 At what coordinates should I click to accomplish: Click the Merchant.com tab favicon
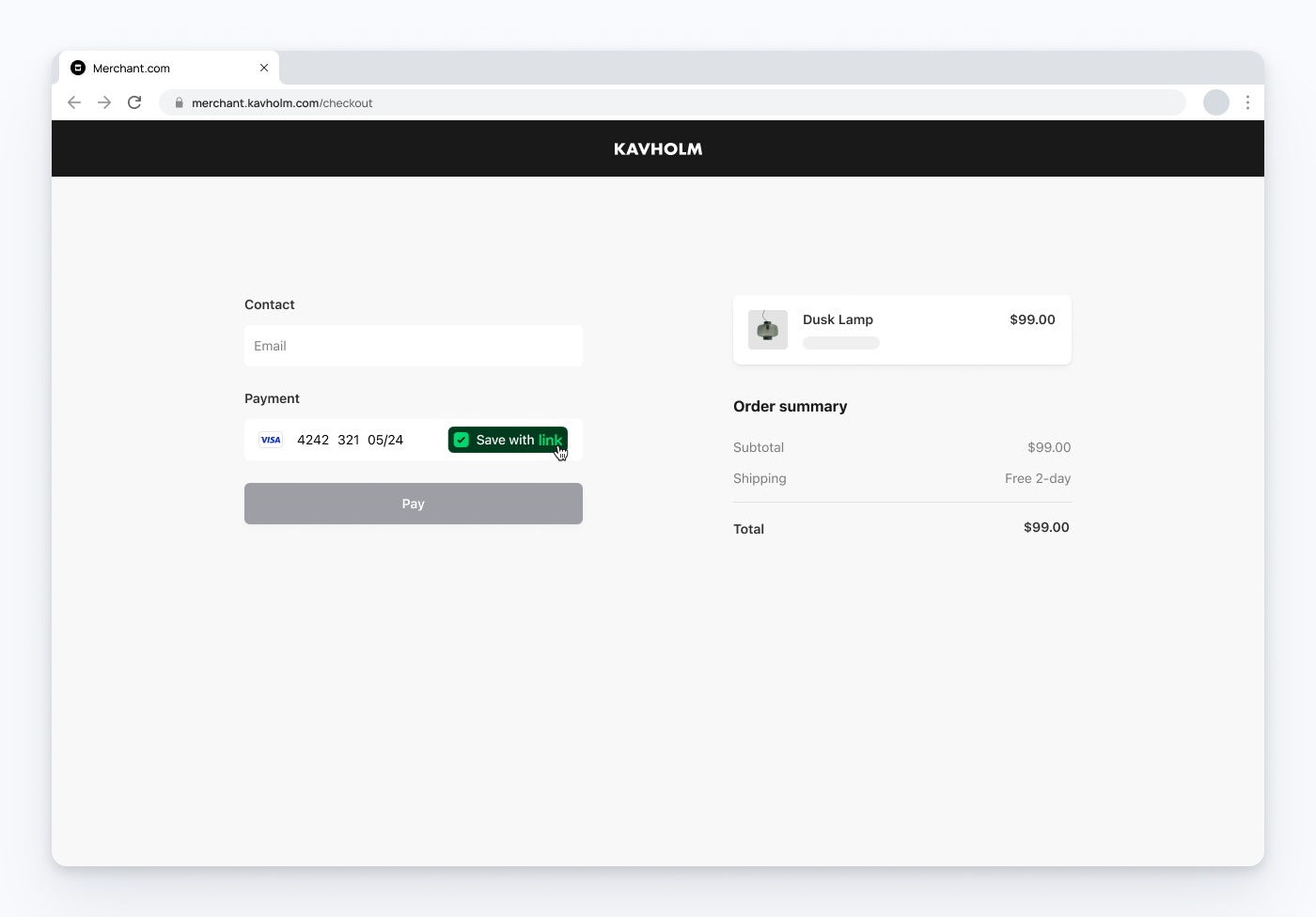(77, 67)
